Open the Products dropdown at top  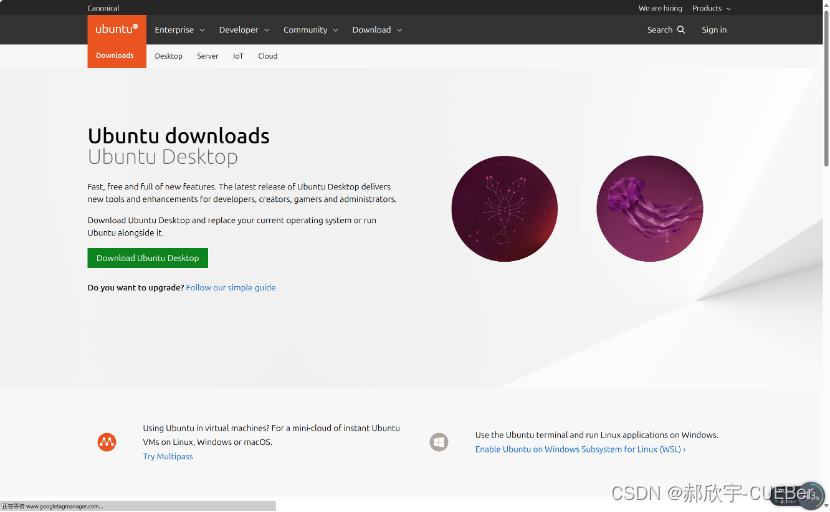[711, 8]
